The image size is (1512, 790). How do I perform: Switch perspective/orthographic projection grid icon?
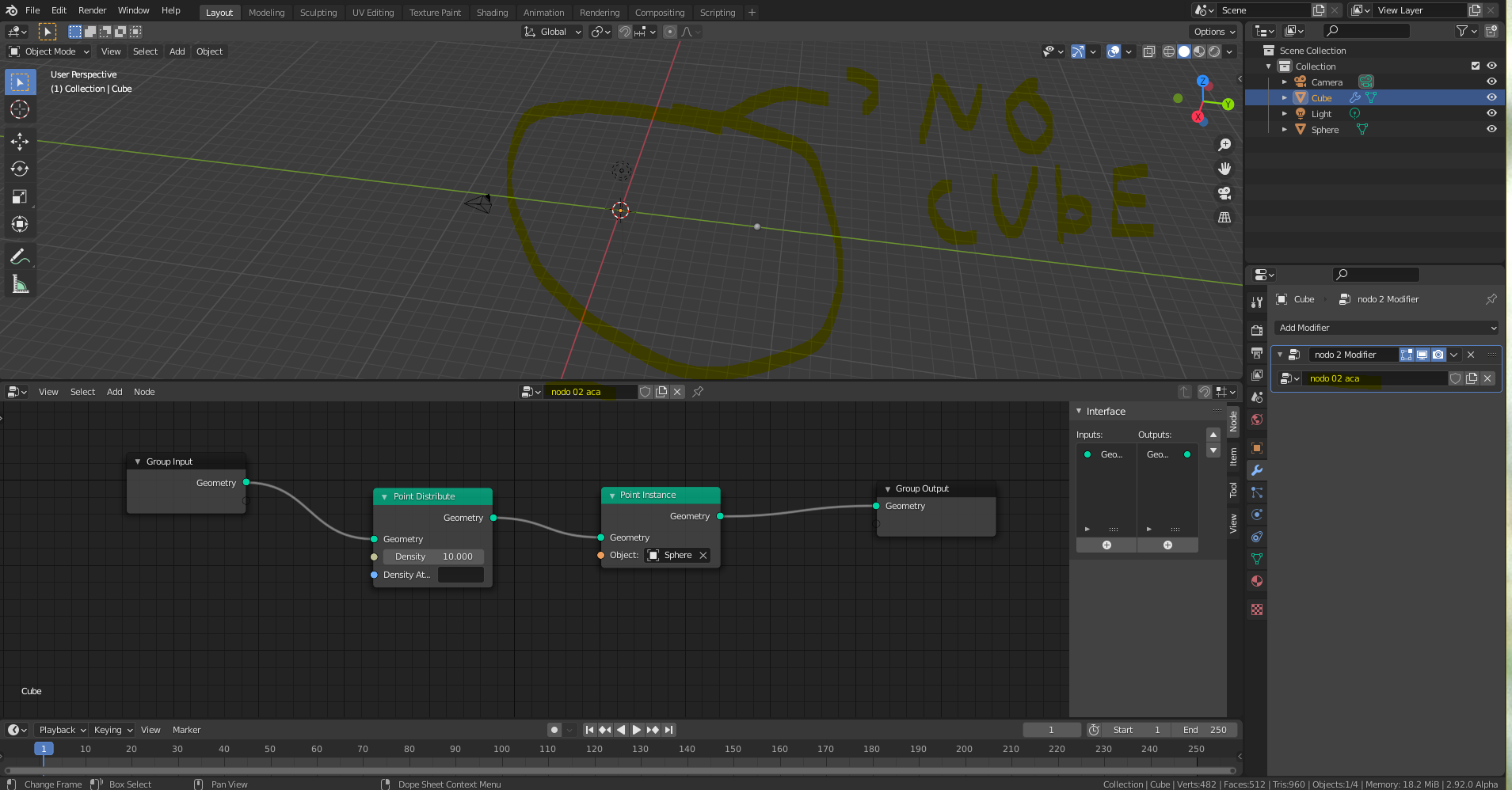coord(1224,217)
